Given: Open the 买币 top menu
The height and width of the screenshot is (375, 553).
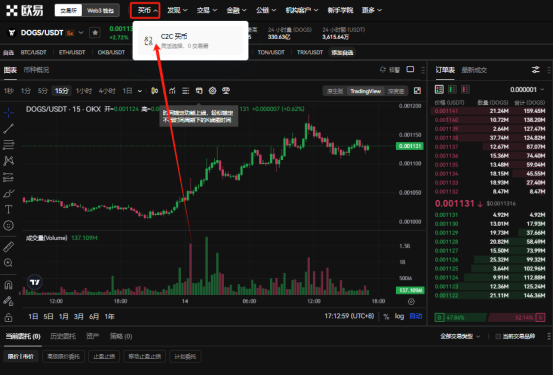Looking at the screenshot, I should click(145, 11).
